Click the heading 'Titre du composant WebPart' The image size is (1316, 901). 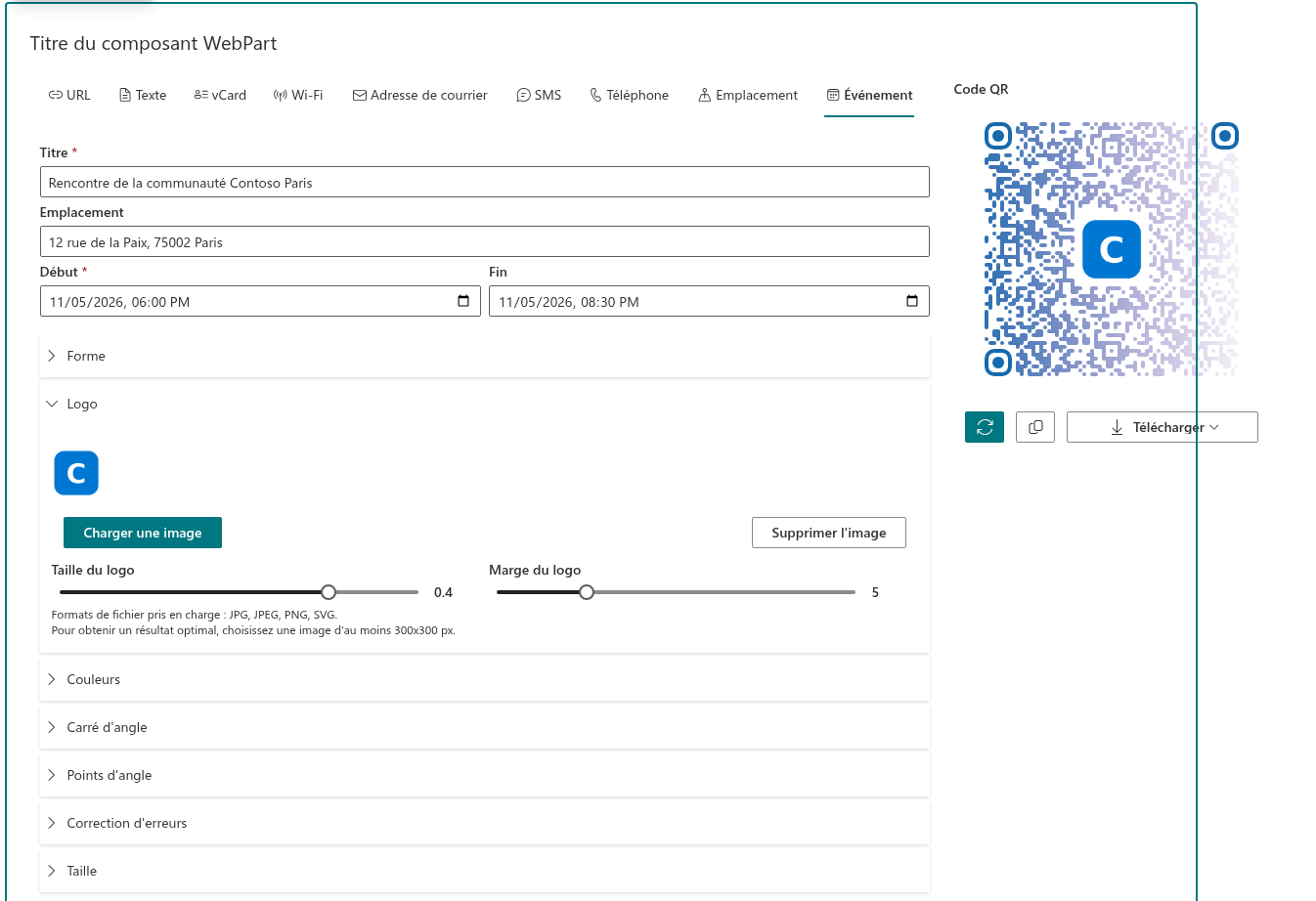pyautogui.click(x=154, y=43)
